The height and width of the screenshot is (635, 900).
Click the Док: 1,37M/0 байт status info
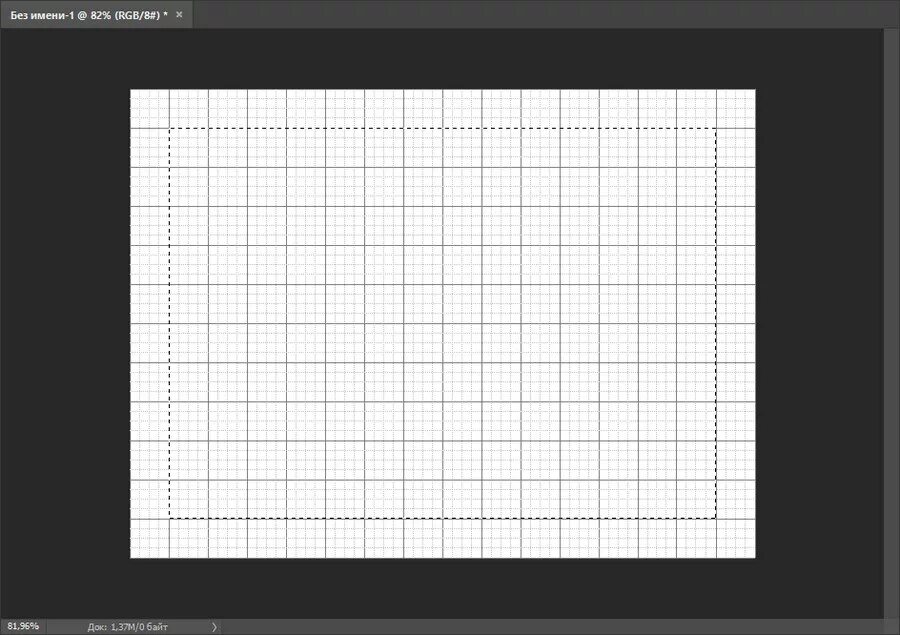click(127, 627)
